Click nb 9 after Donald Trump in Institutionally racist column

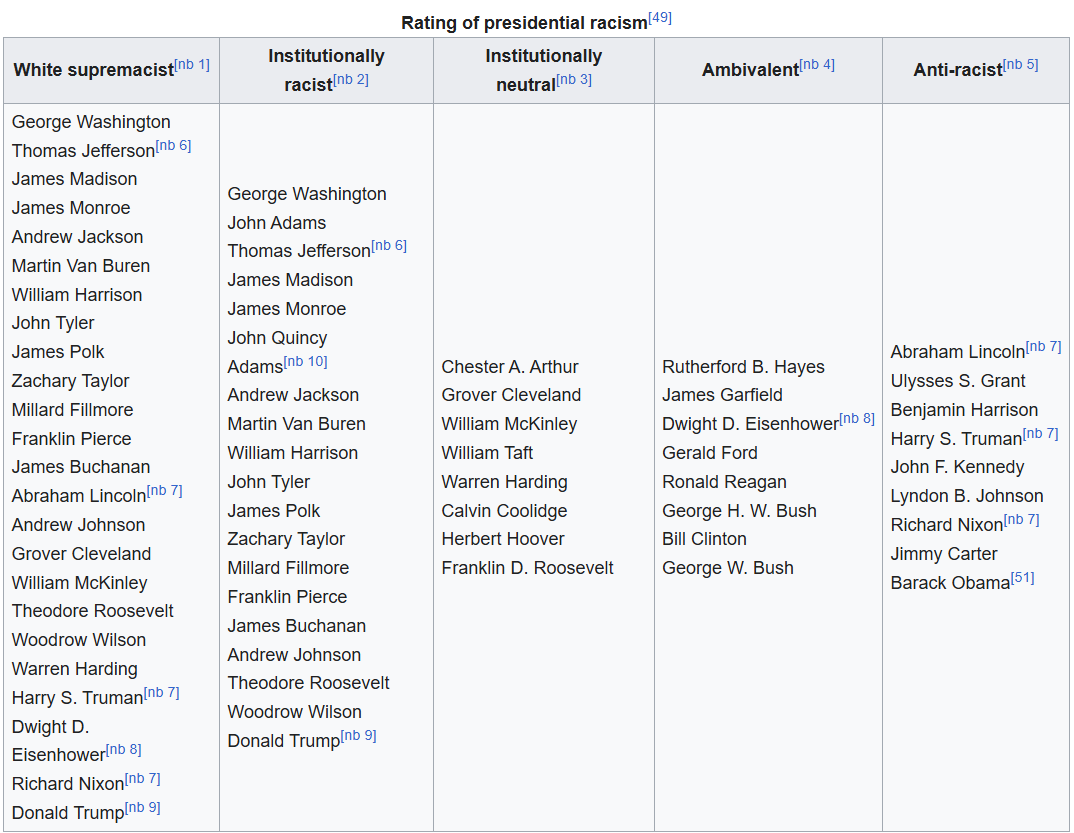pos(359,737)
